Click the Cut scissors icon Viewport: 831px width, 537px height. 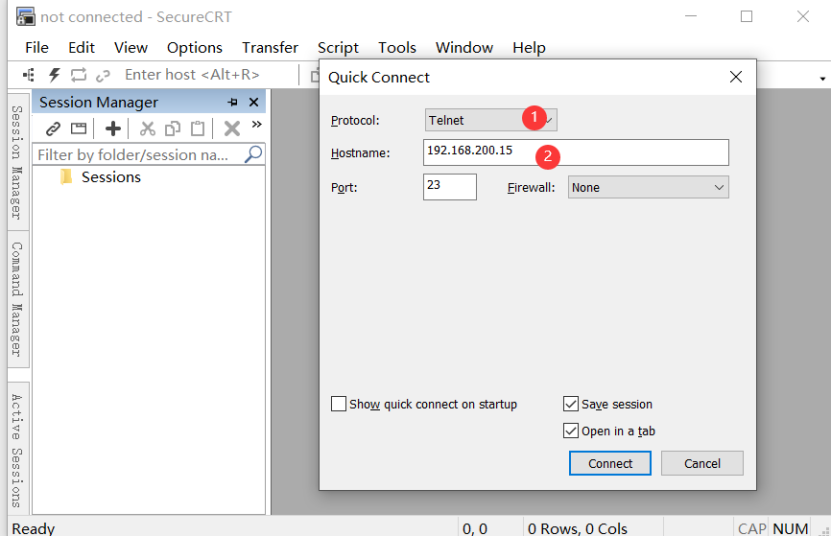[x=147, y=128]
